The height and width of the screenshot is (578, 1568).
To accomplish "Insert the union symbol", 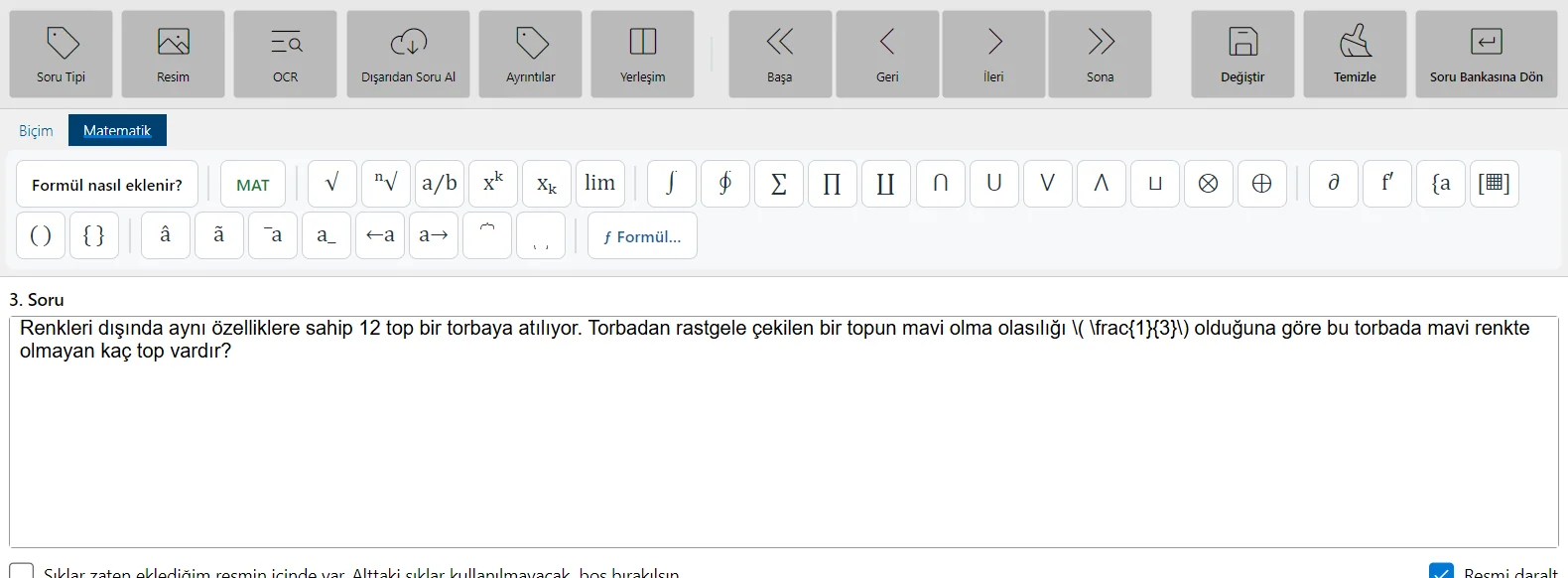I will 994,184.
